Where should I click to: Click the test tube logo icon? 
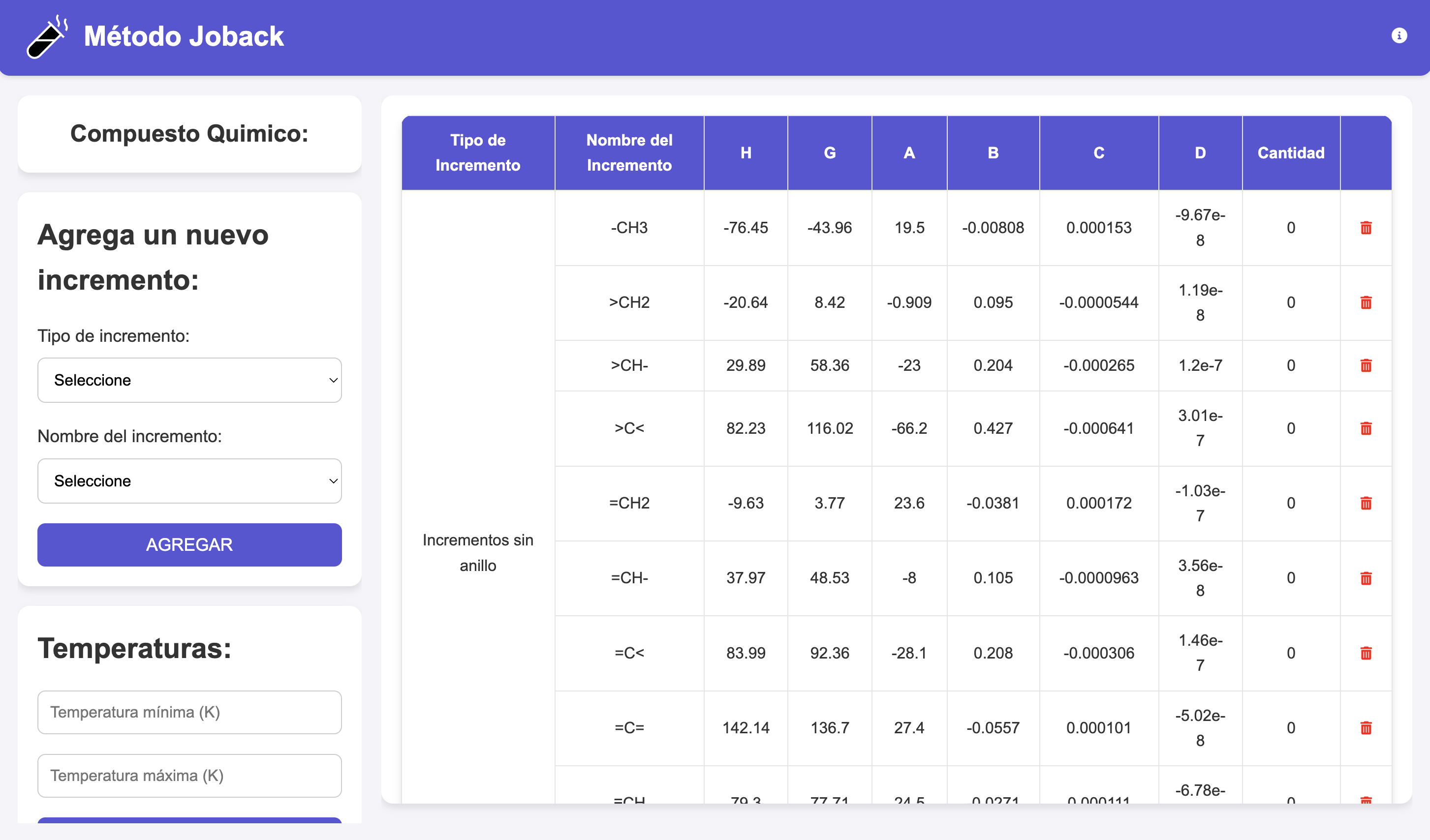(47, 37)
